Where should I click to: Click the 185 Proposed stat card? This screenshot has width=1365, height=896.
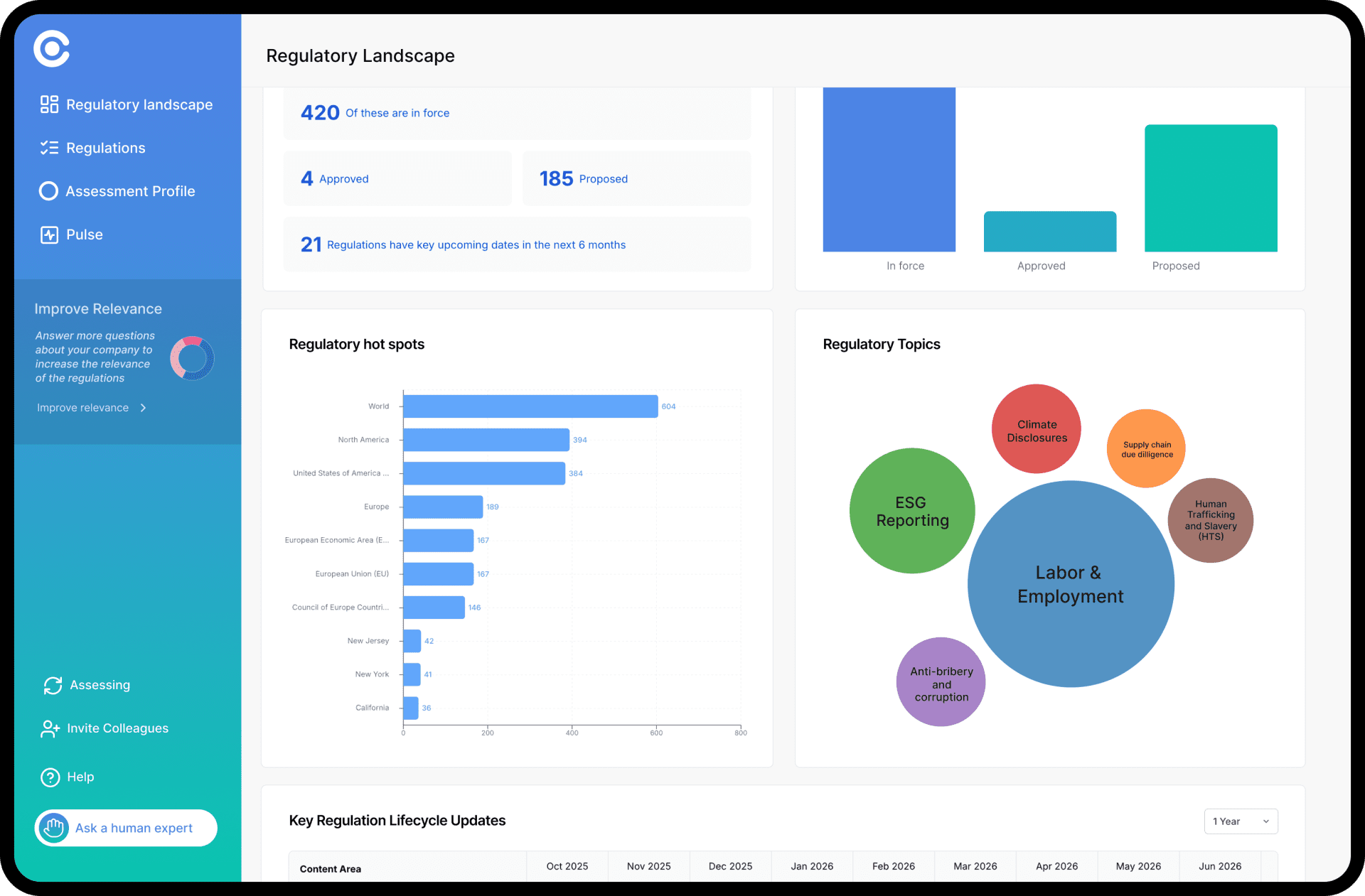coord(636,178)
